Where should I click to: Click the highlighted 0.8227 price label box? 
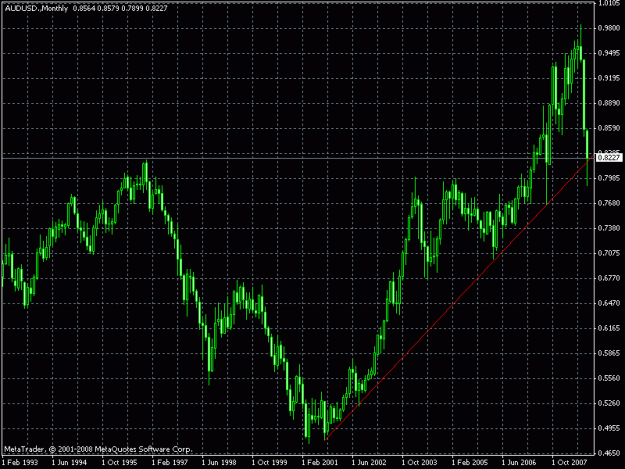[x=609, y=158]
